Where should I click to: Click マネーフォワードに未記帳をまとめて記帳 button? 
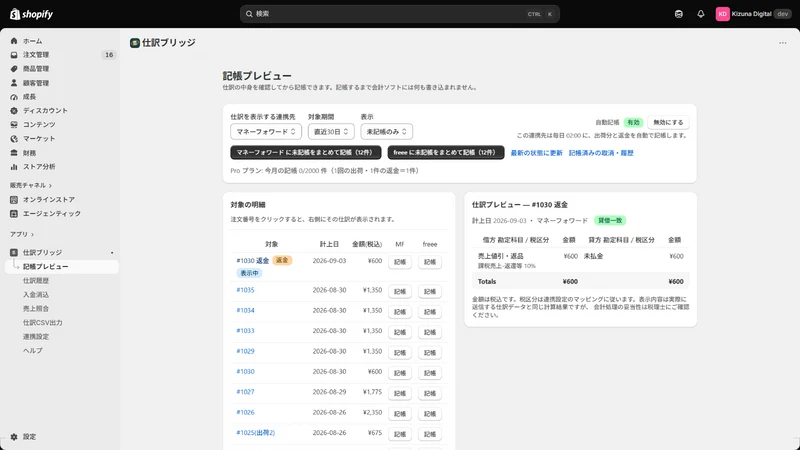[x=306, y=153]
